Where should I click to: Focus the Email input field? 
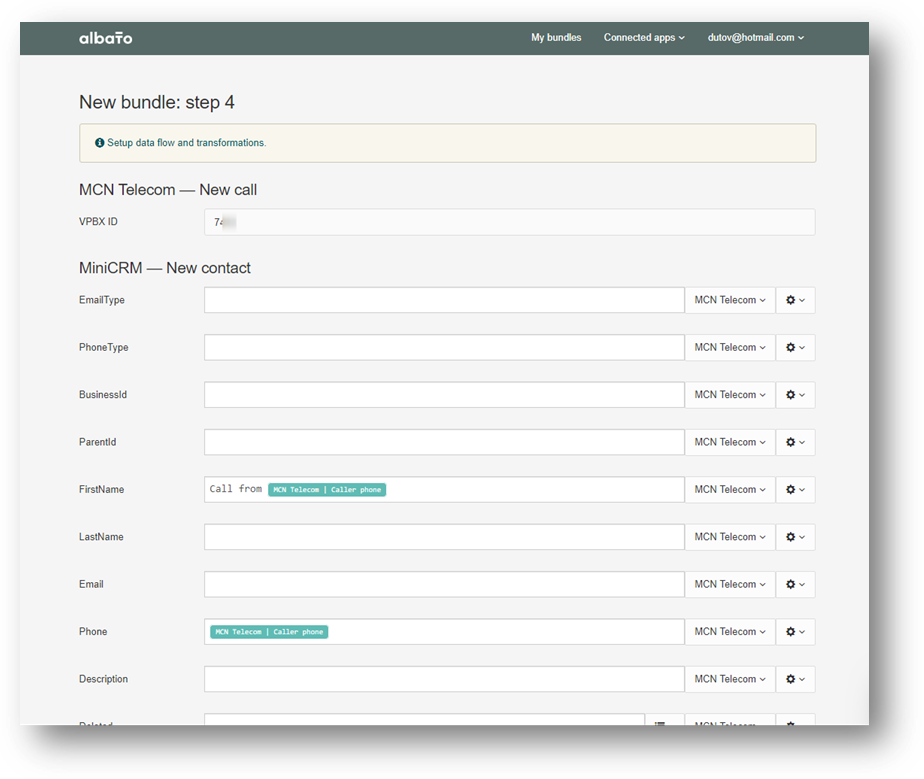pyautogui.click(x=444, y=584)
